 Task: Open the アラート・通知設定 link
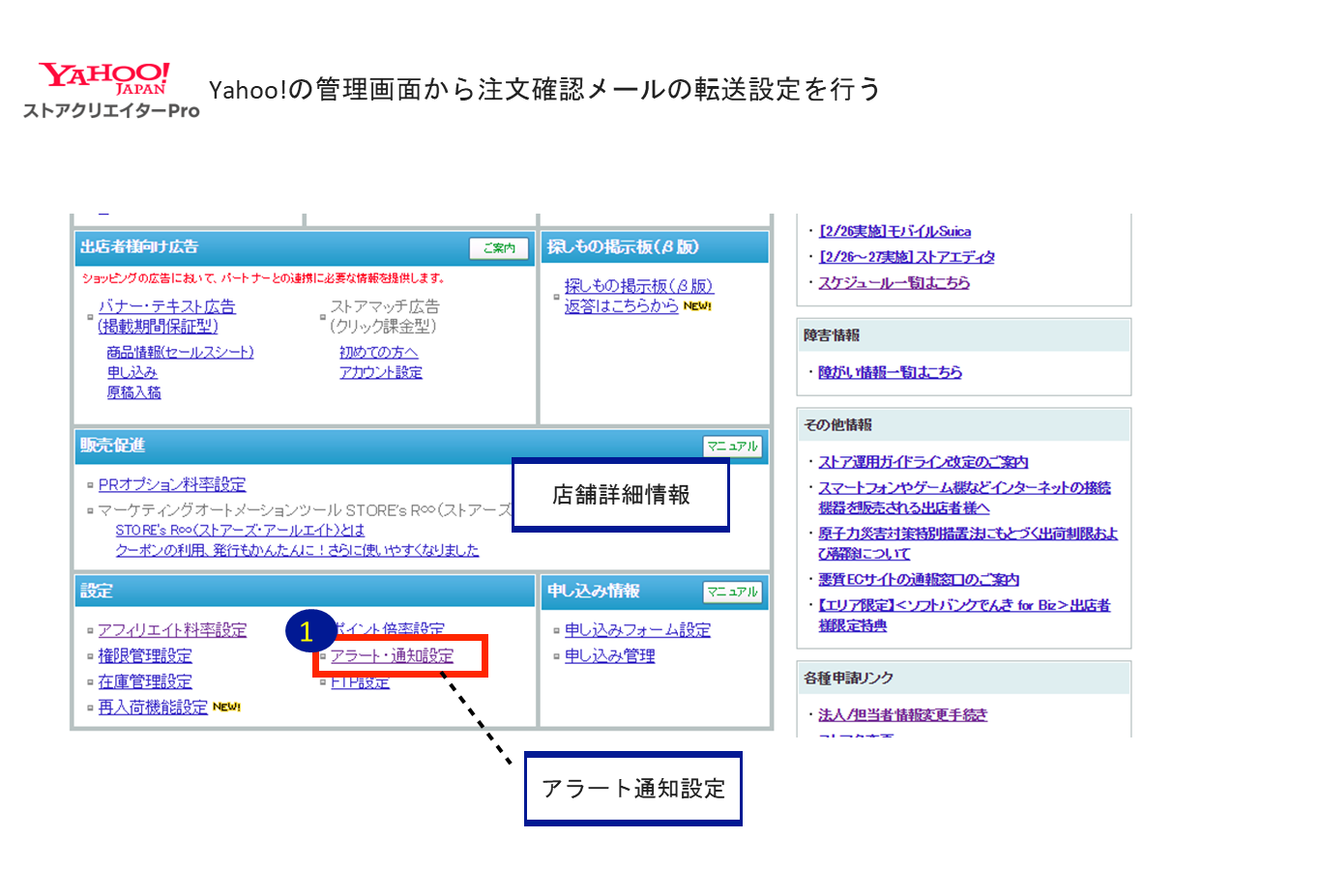[x=392, y=656]
